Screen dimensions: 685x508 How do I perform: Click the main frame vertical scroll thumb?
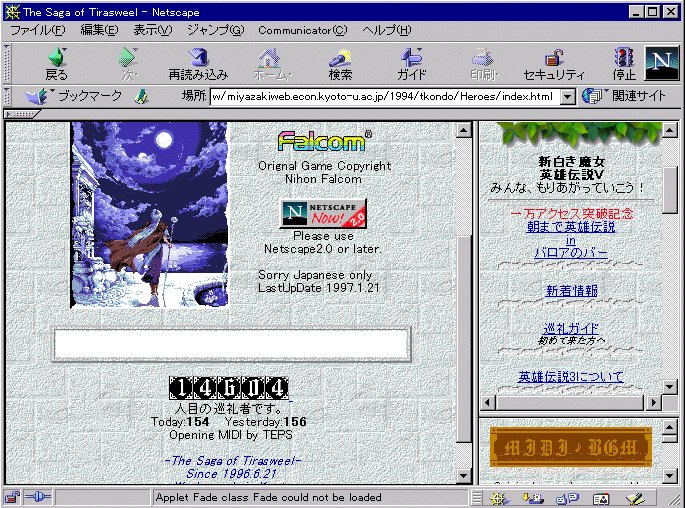(464, 339)
